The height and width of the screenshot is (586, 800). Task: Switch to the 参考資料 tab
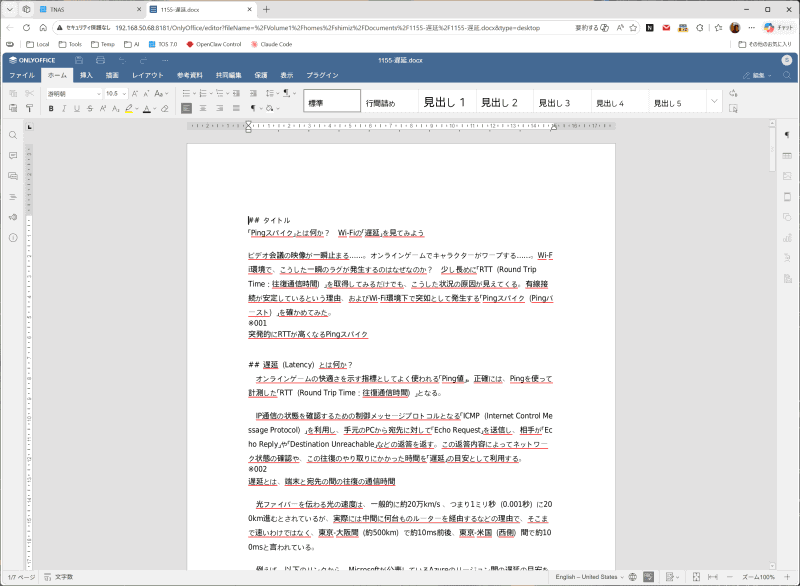tap(190, 75)
